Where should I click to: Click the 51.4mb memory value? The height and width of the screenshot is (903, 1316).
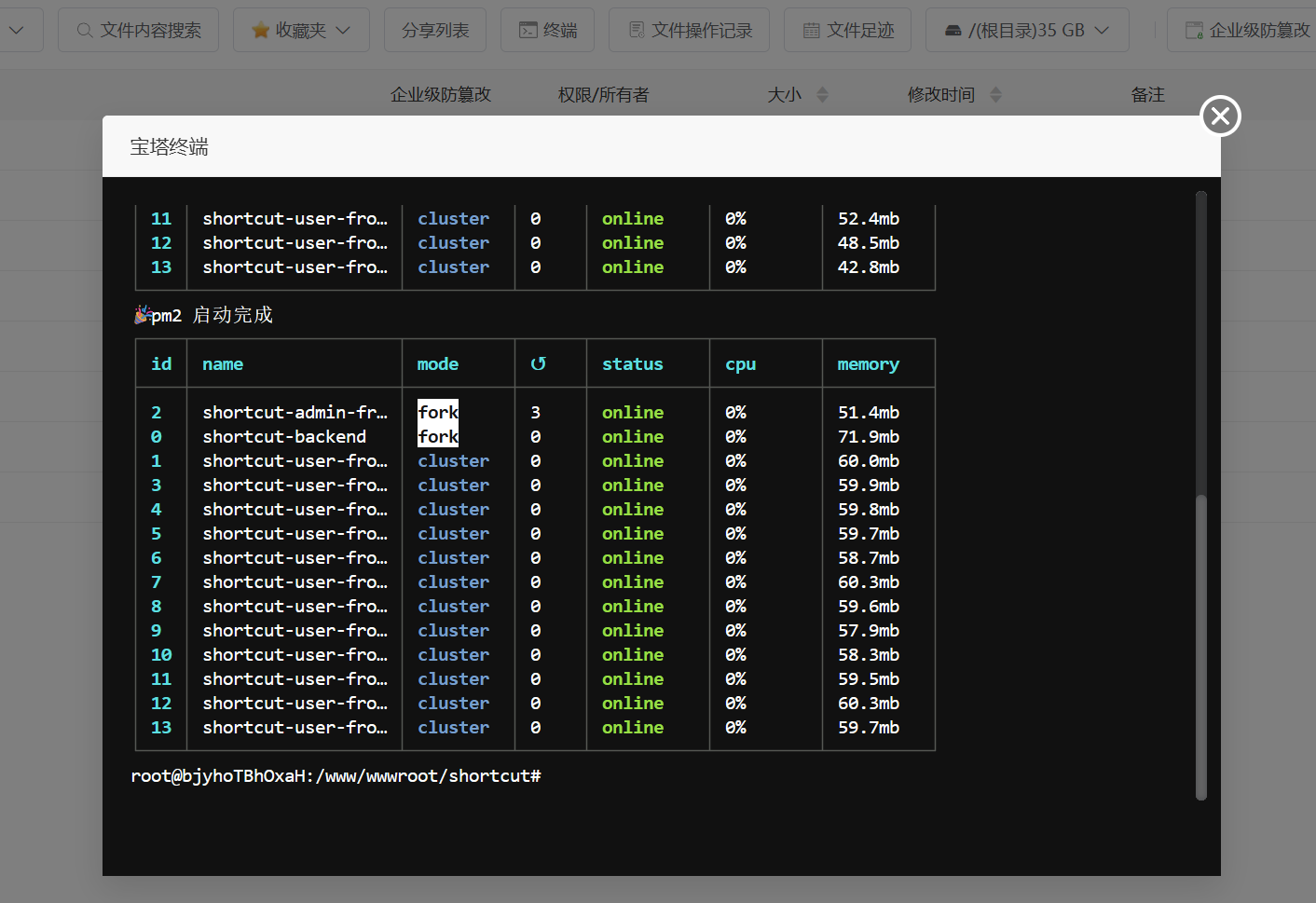point(869,412)
